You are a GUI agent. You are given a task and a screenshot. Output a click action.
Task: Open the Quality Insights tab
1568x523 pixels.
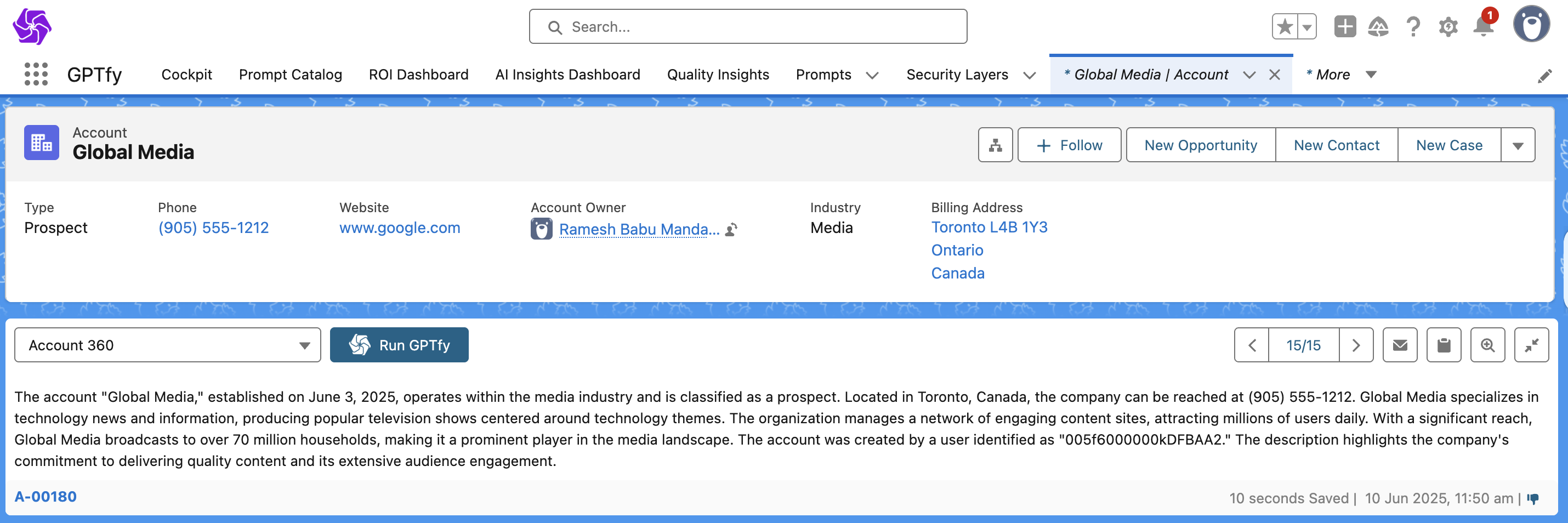point(718,74)
